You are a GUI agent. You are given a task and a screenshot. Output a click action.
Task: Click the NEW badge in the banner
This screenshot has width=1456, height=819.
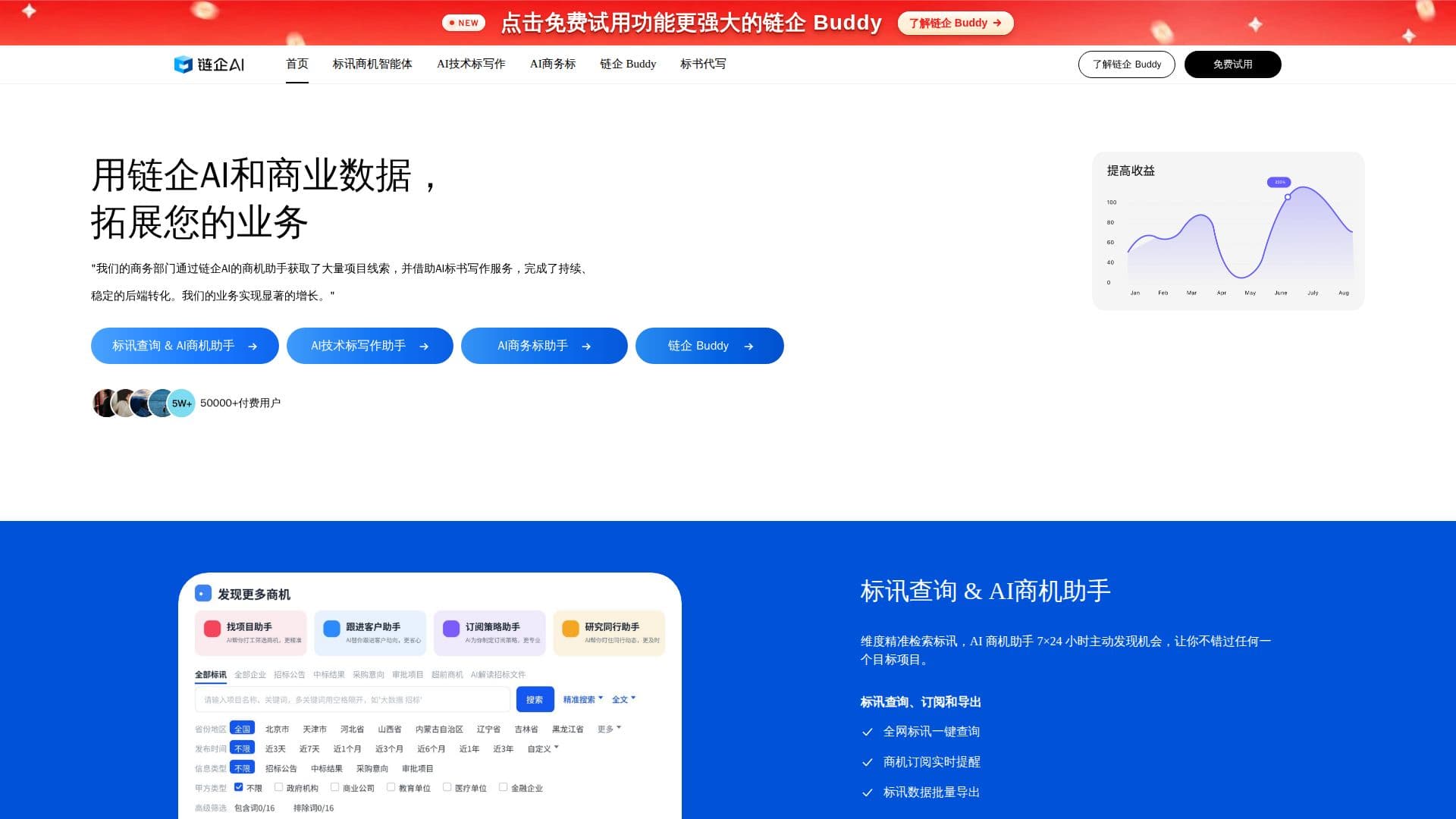tap(463, 23)
